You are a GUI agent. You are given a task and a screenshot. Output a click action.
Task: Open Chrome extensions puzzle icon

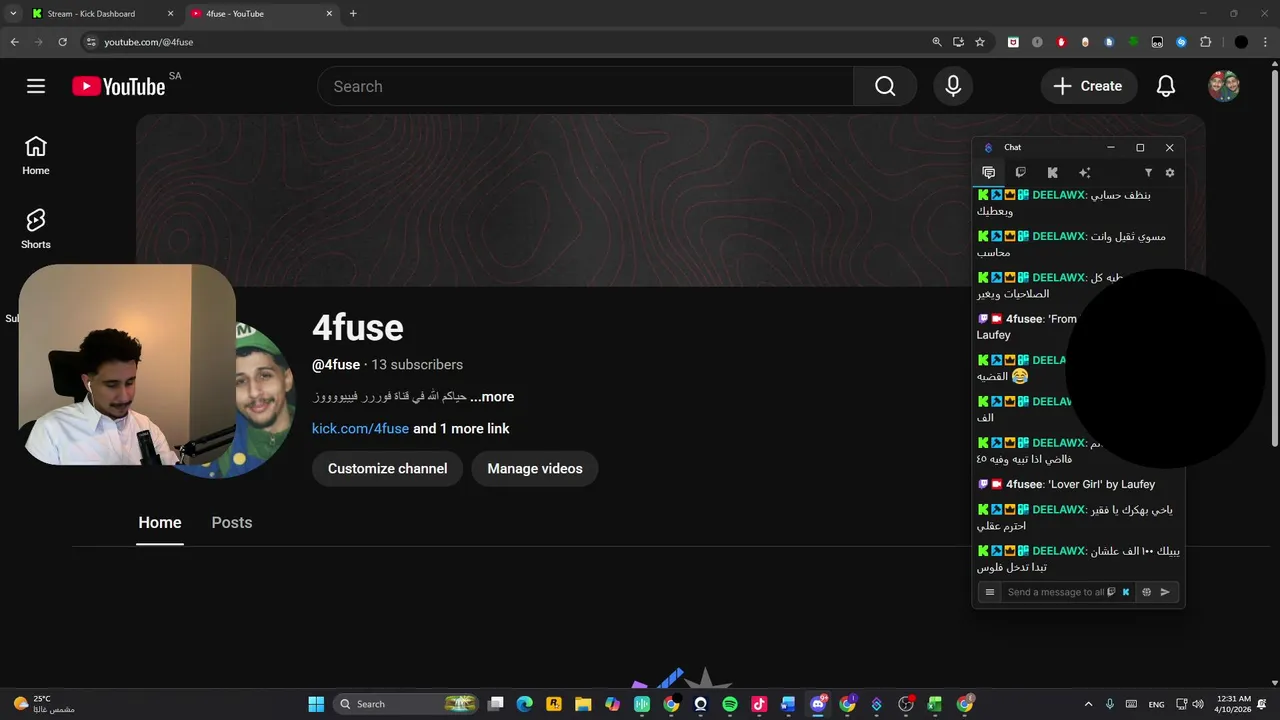(1205, 42)
